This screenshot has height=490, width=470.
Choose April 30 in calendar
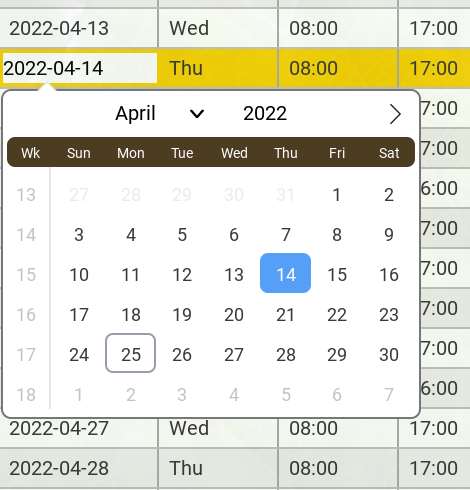pos(389,355)
